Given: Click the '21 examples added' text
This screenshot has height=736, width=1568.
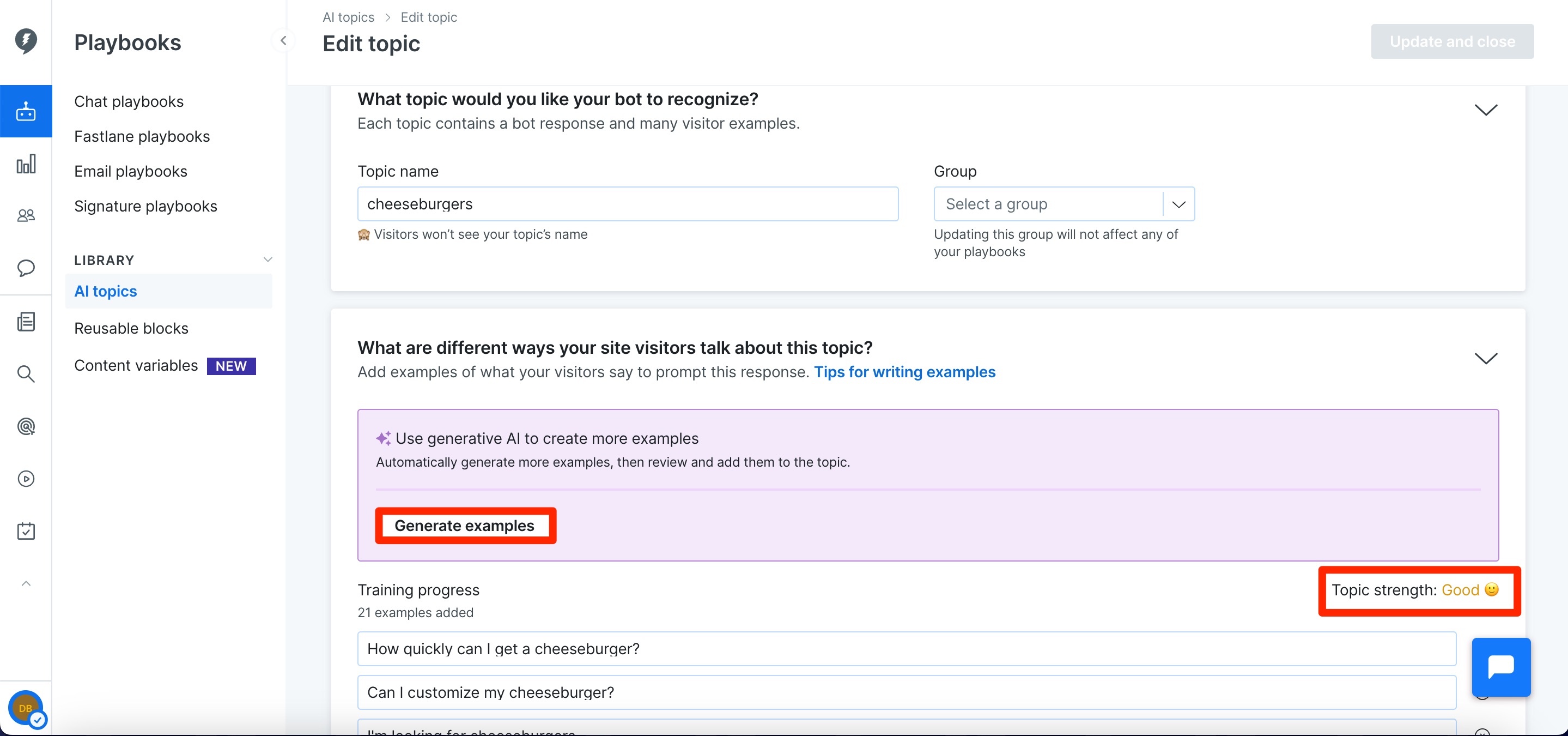Looking at the screenshot, I should (415, 612).
